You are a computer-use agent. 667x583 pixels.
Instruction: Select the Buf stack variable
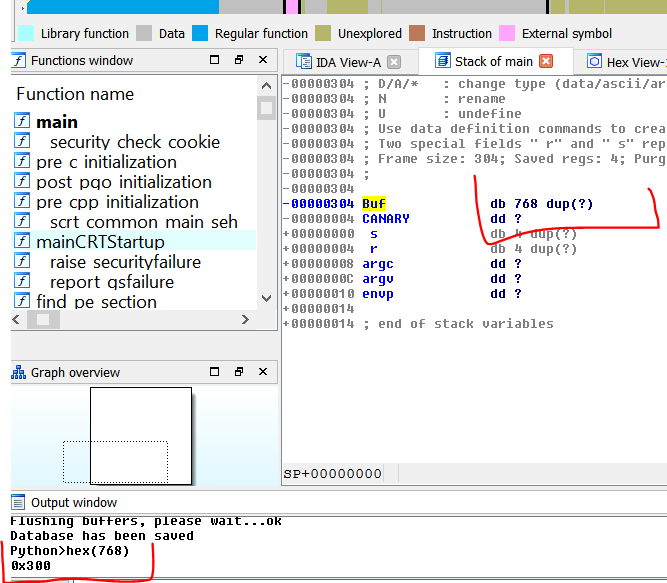[x=373, y=204]
